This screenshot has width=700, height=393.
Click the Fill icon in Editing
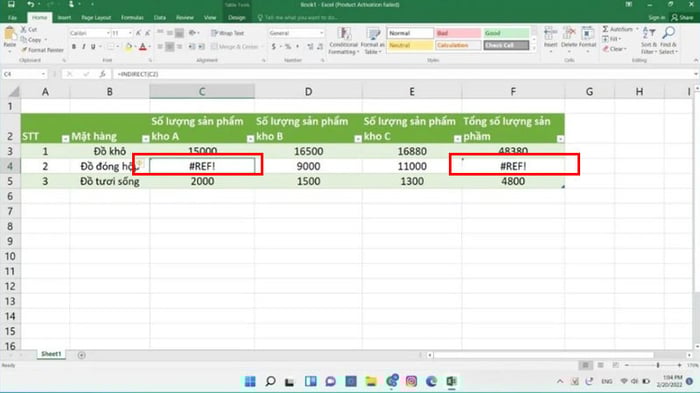coord(605,39)
